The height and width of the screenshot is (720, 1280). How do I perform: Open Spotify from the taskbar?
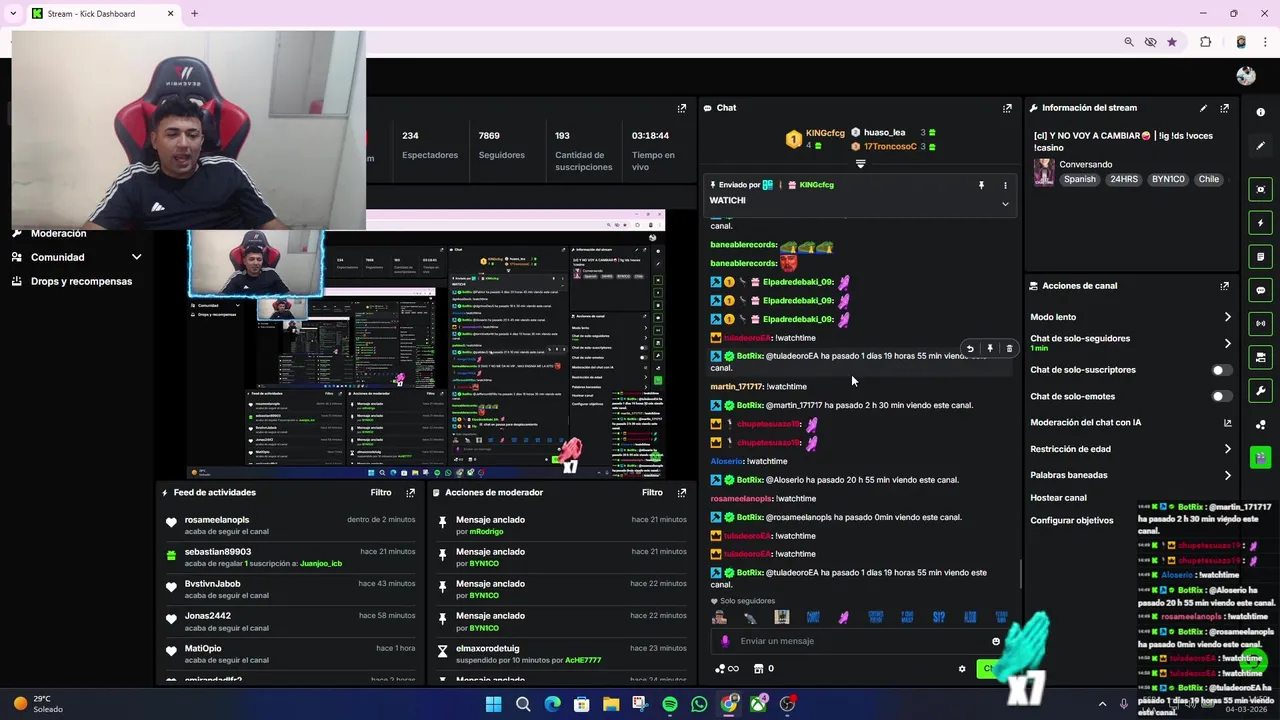[x=670, y=705]
